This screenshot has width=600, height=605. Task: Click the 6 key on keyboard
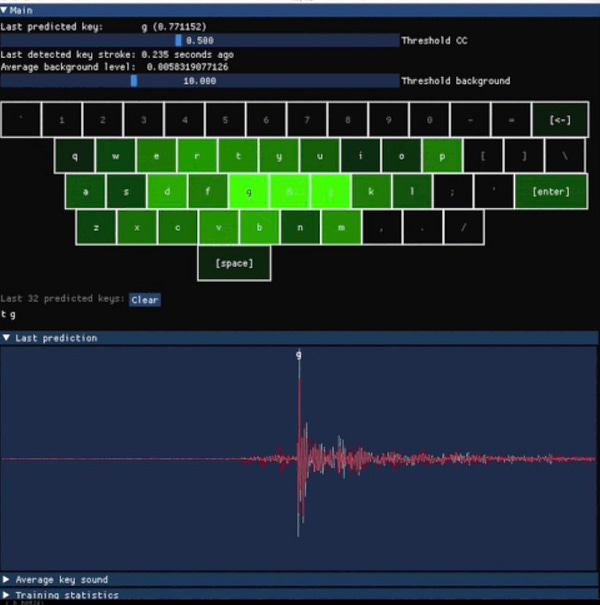[x=266, y=119]
